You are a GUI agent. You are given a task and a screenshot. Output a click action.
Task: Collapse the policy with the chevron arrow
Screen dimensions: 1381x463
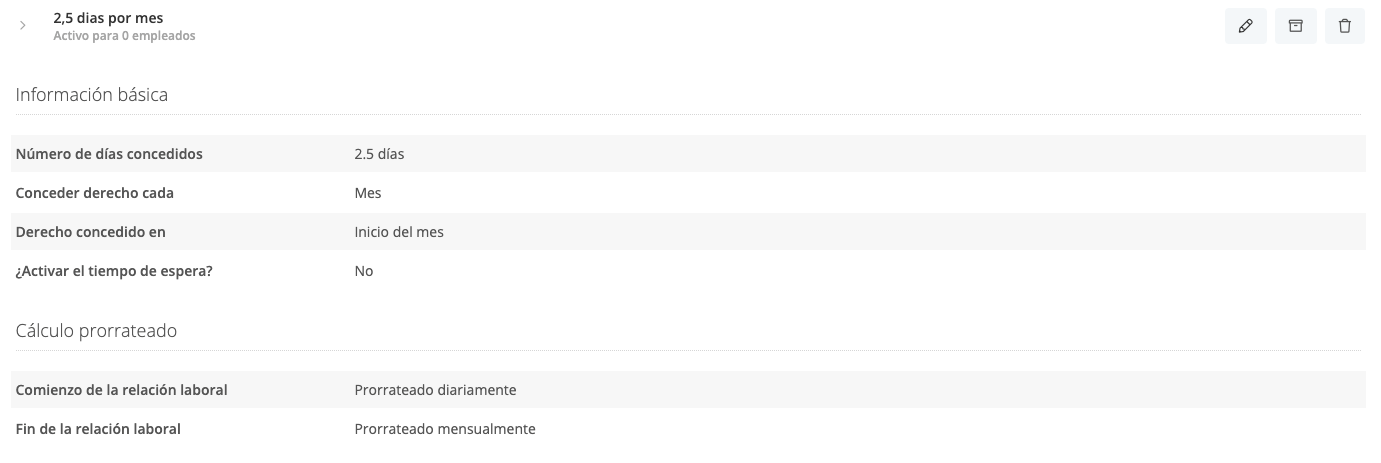[x=23, y=26]
